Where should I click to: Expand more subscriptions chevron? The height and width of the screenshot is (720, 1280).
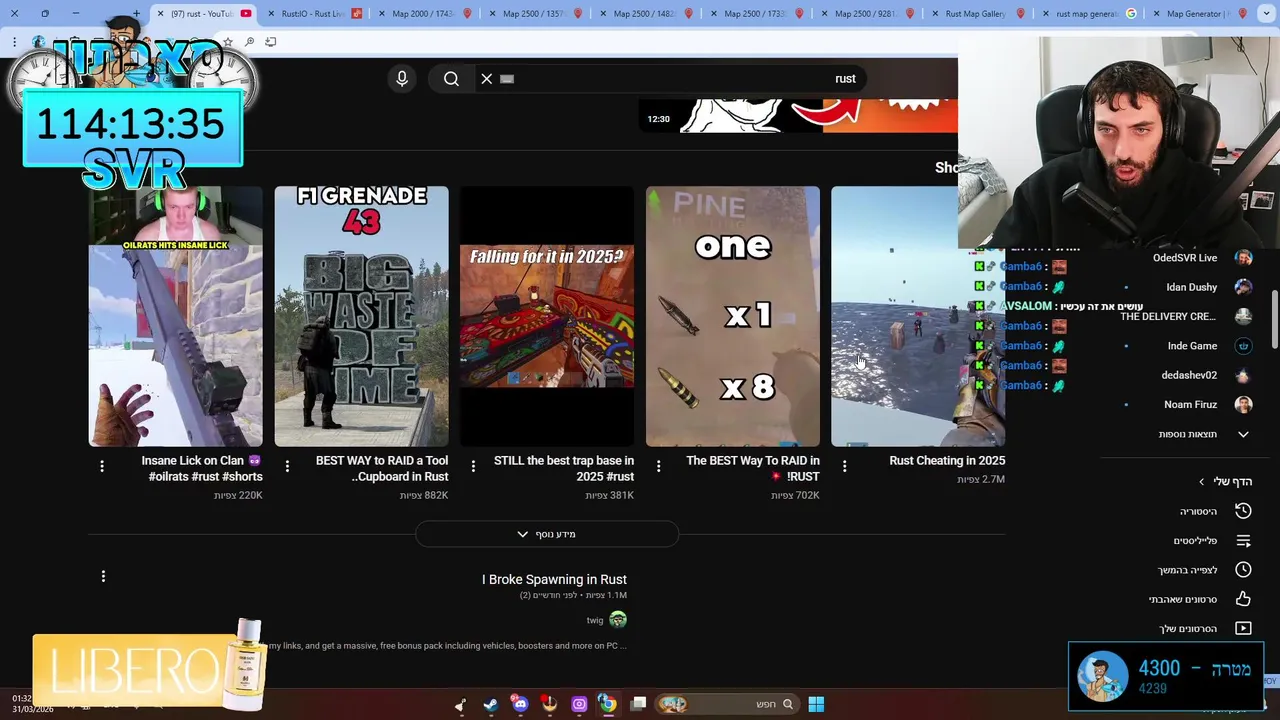coord(1243,434)
